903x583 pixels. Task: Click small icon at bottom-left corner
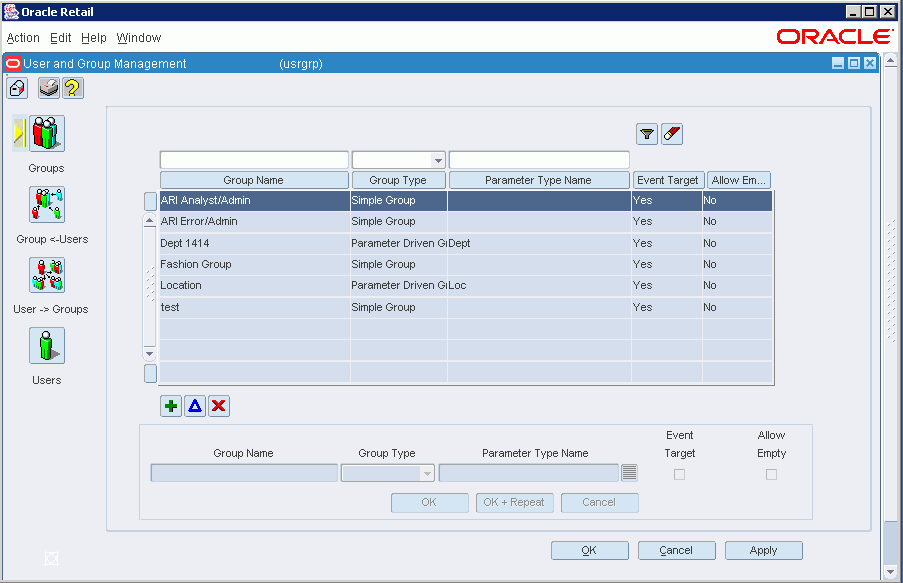(51, 558)
